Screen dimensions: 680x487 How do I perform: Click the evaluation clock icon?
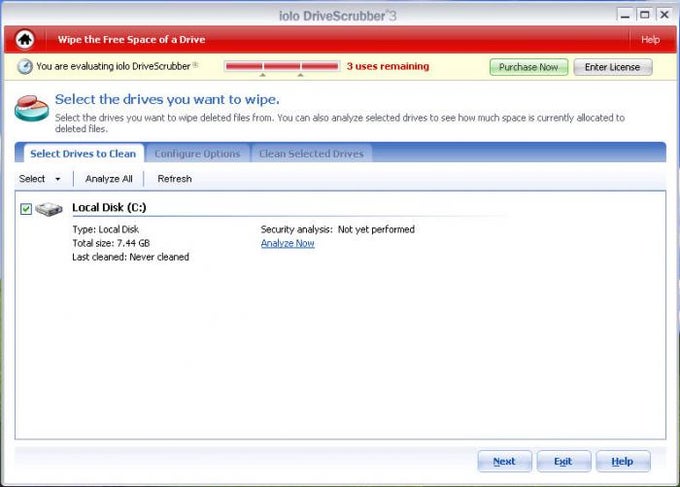click(x=24, y=66)
